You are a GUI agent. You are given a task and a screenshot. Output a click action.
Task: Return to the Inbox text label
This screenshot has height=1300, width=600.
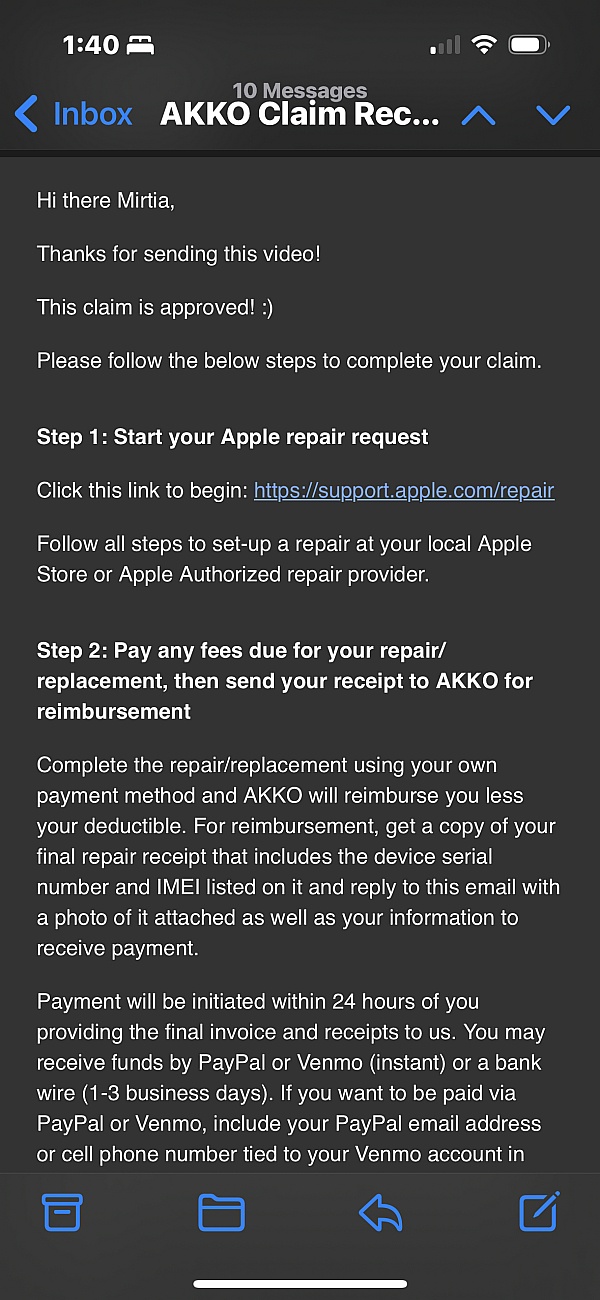(x=92, y=114)
